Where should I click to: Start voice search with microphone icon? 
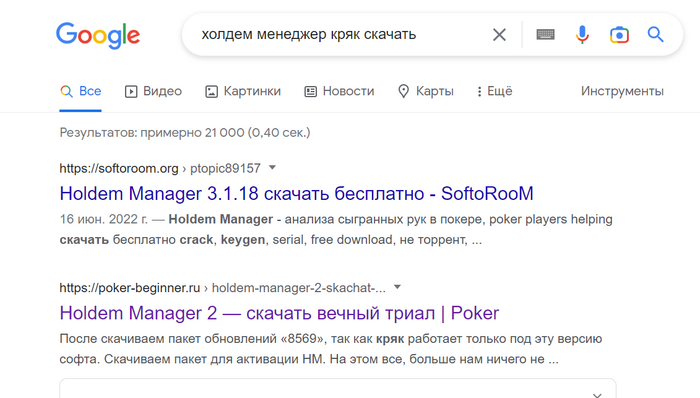(x=582, y=34)
